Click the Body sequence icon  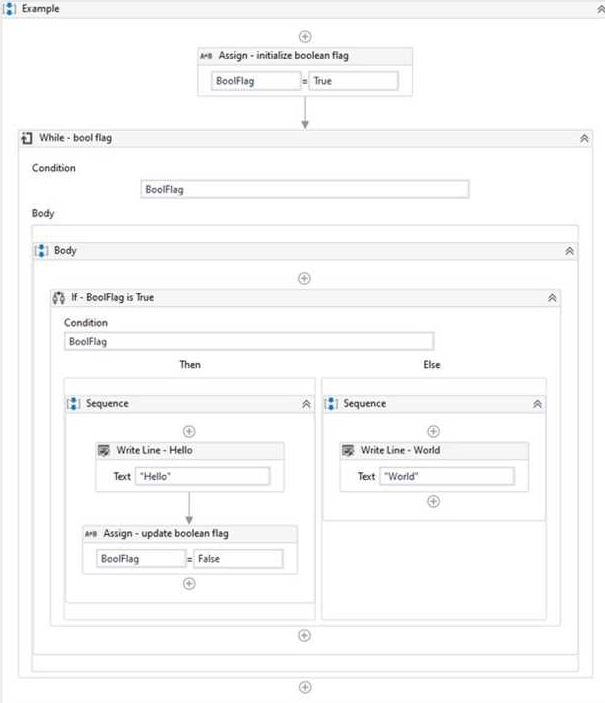click(41, 251)
